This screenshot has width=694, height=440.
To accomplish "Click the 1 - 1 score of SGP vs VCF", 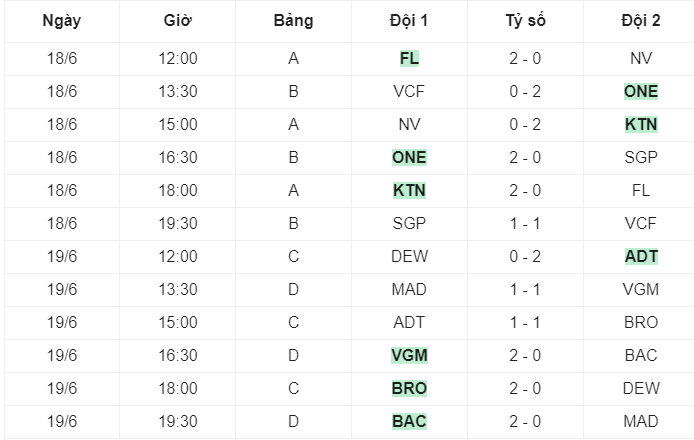I will click(x=525, y=224).
